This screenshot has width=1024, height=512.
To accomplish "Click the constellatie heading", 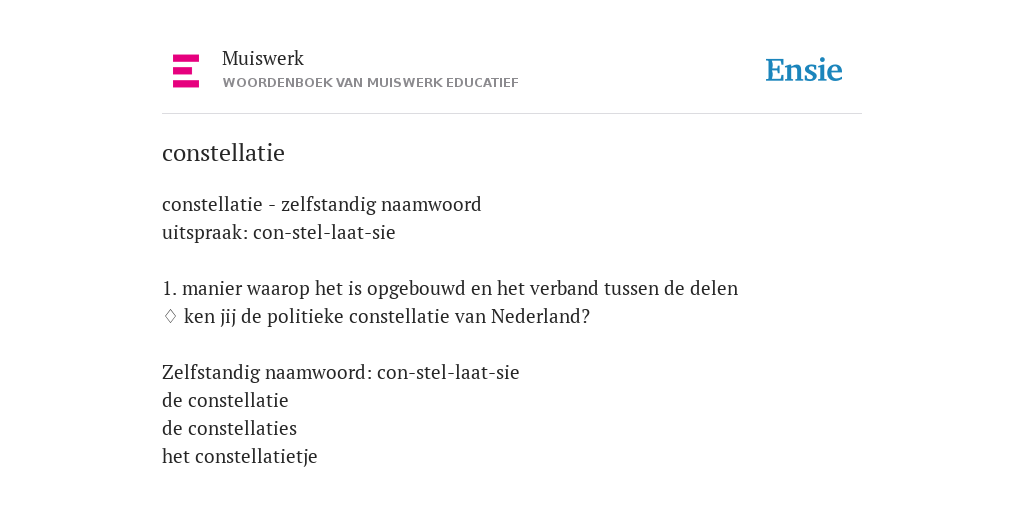I will [x=223, y=153].
